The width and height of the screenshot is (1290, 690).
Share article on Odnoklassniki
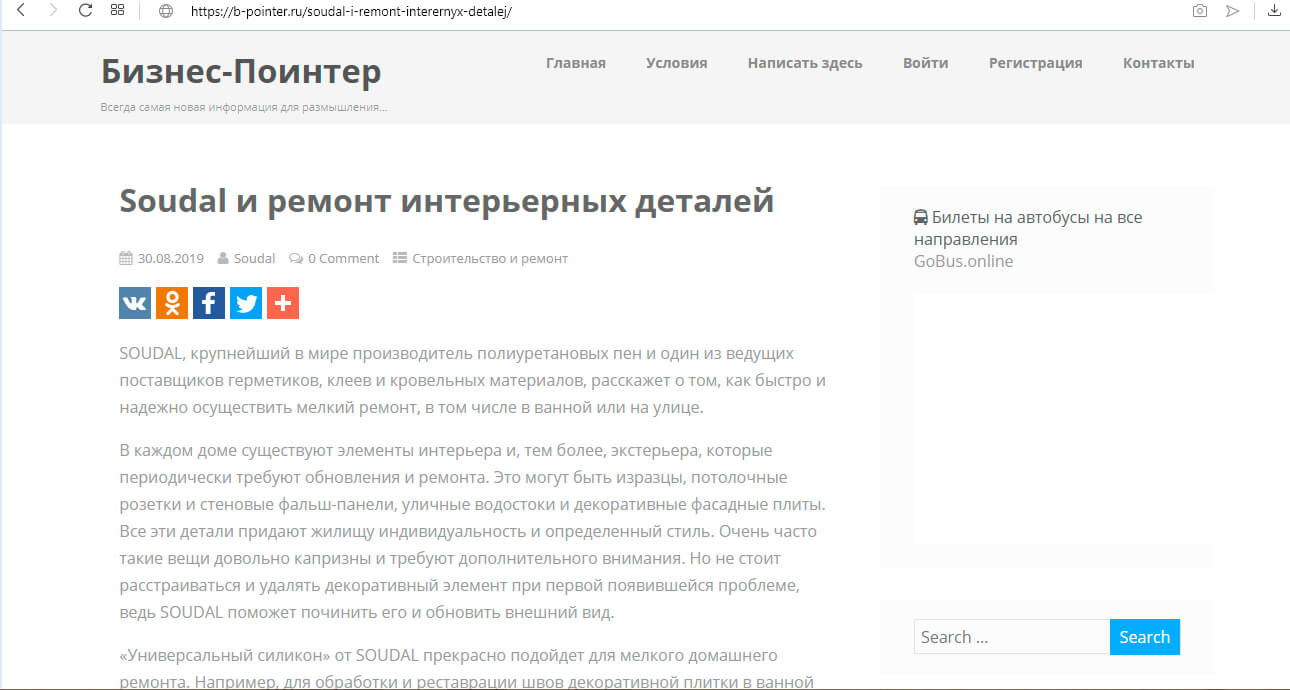172,303
